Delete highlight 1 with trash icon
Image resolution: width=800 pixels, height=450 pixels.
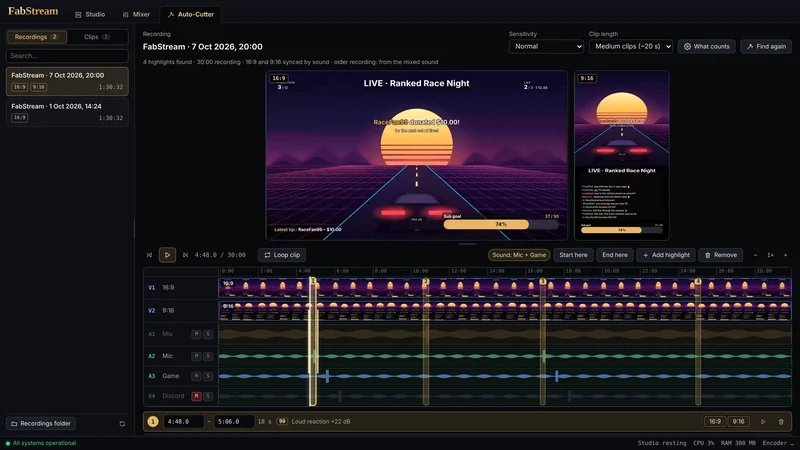(x=781, y=421)
